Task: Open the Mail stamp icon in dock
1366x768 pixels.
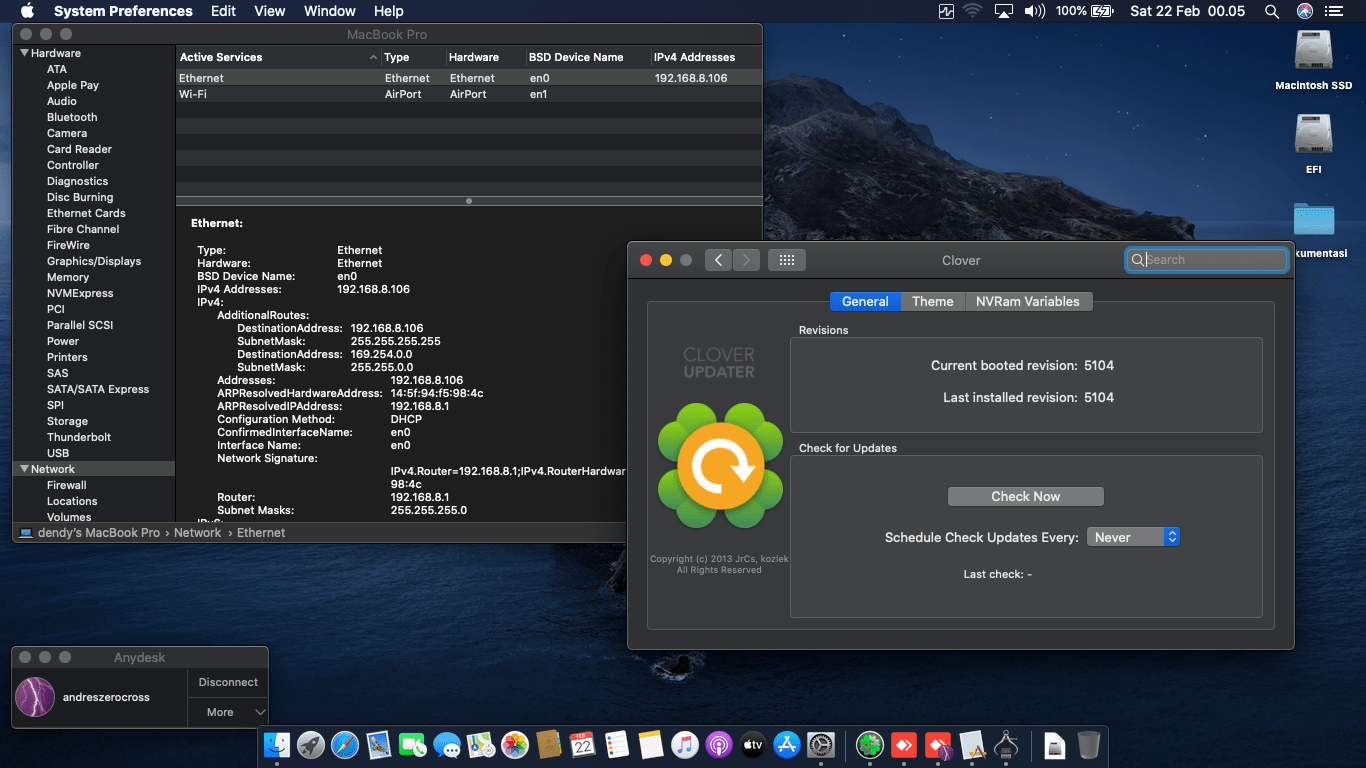Action: point(379,745)
